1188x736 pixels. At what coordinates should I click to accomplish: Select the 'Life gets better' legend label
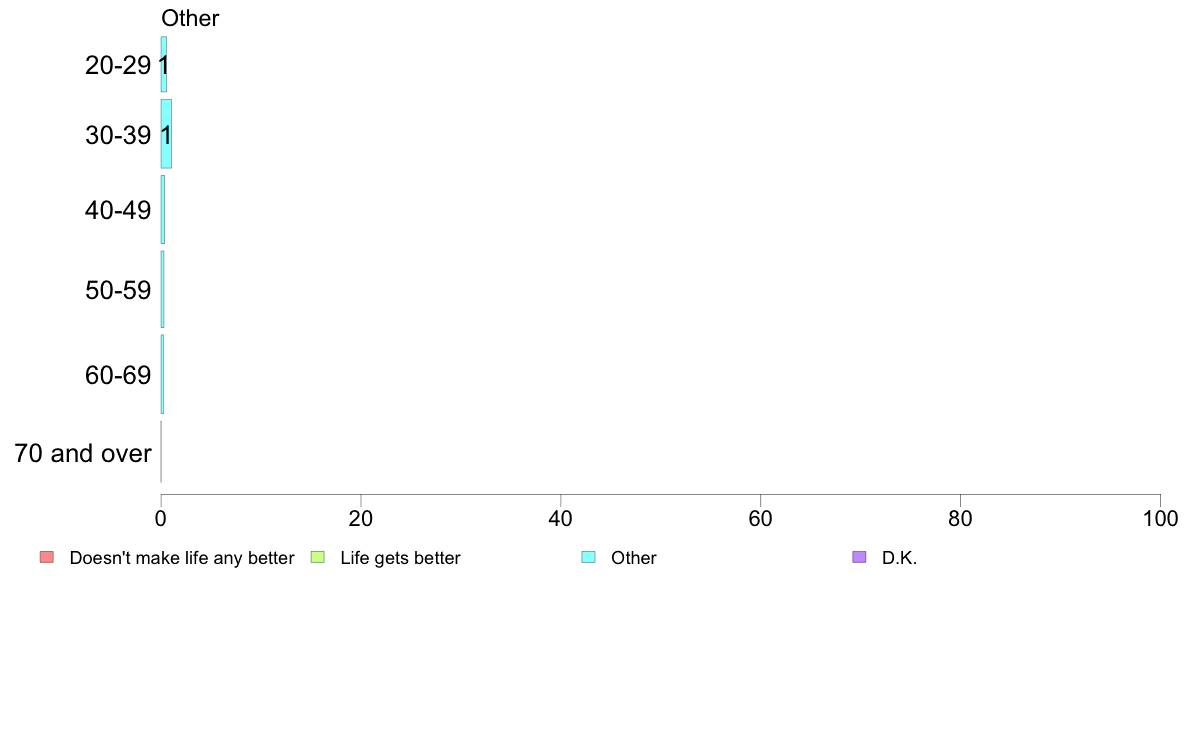click(400, 558)
